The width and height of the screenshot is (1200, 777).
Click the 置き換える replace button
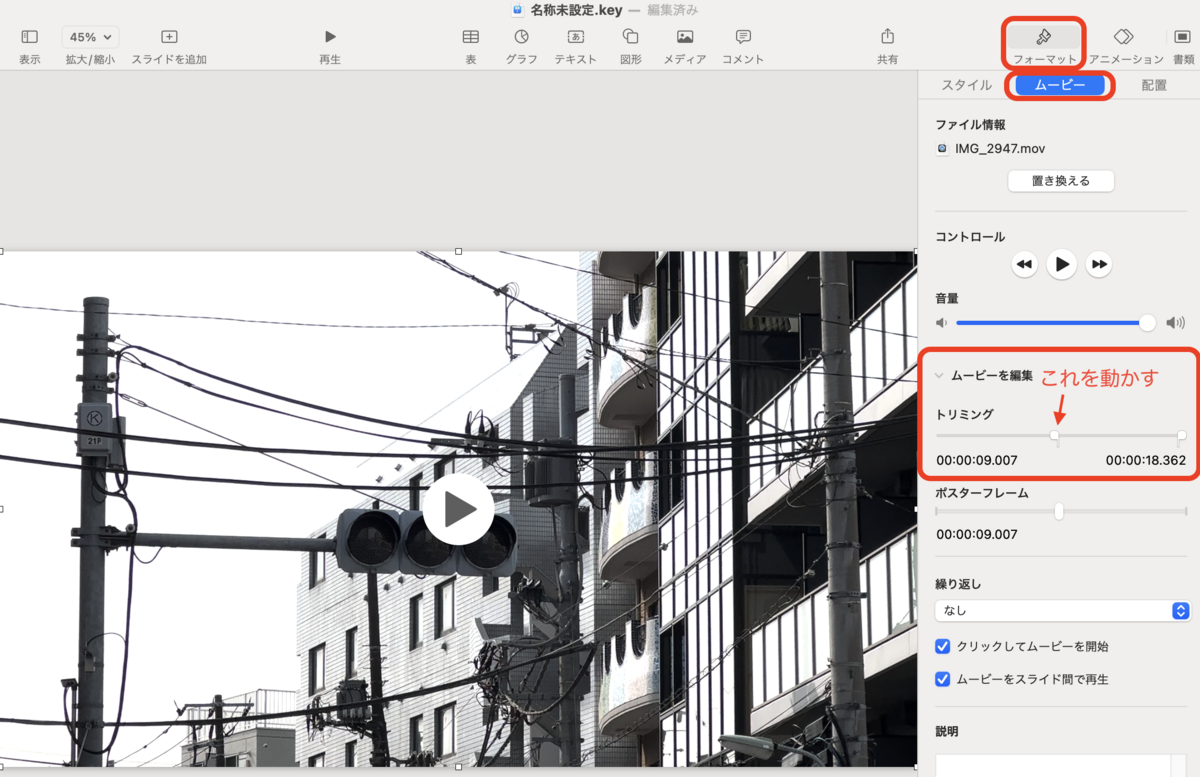click(x=1060, y=181)
